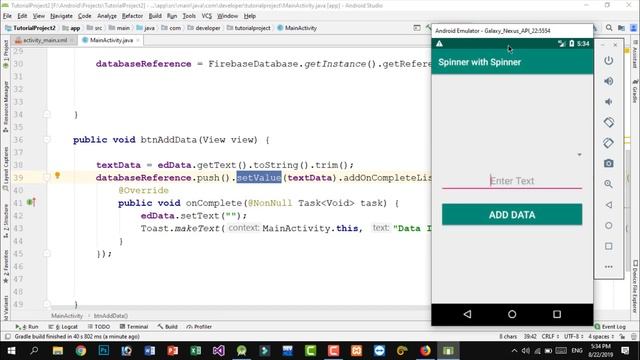Image resolution: width=640 pixels, height=360 pixels.
Task: Open Photoshop from the taskbar
Action: click(x=104, y=351)
